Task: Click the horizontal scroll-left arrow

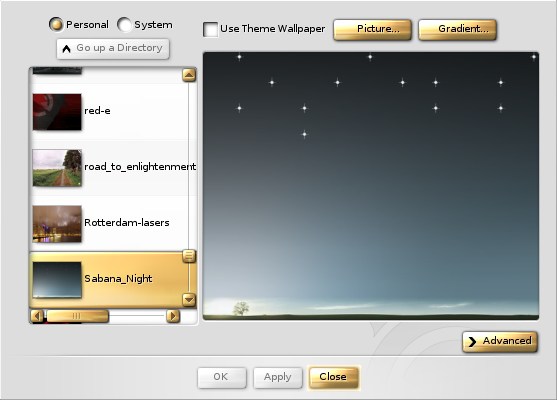Action: pyautogui.click(x=37, y=316)
